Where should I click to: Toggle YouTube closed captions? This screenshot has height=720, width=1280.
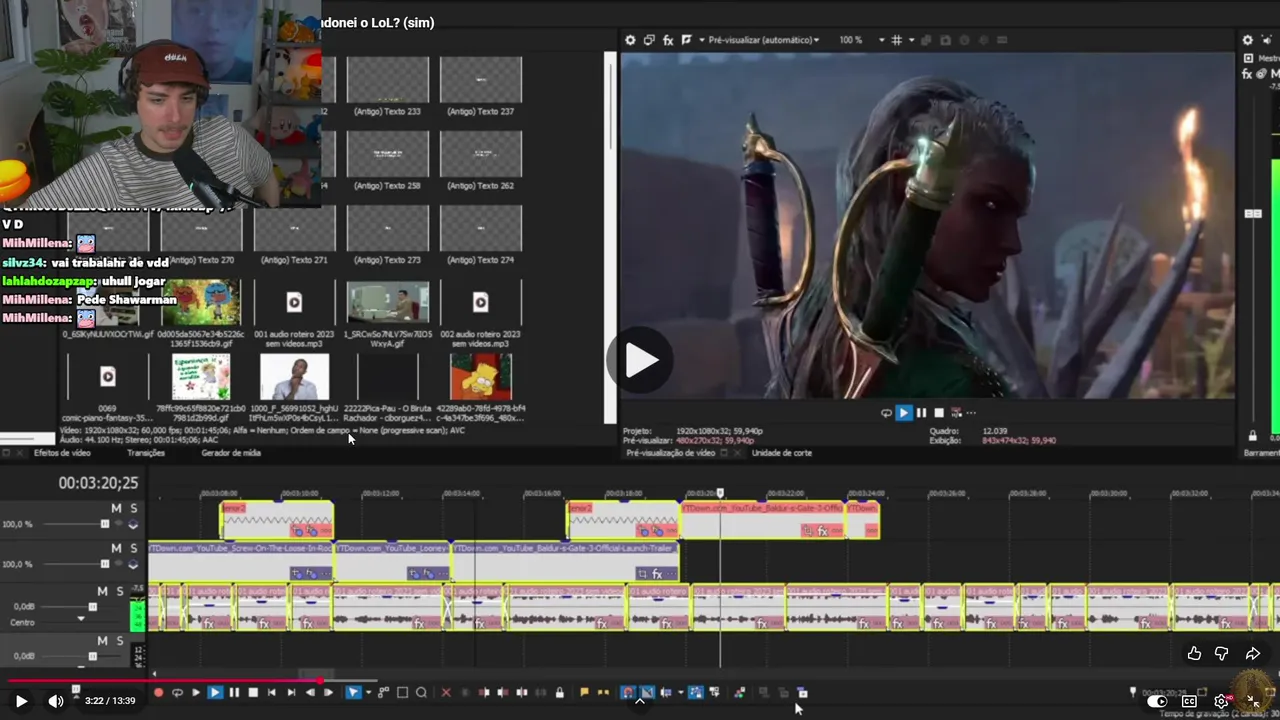[1189, 701]
